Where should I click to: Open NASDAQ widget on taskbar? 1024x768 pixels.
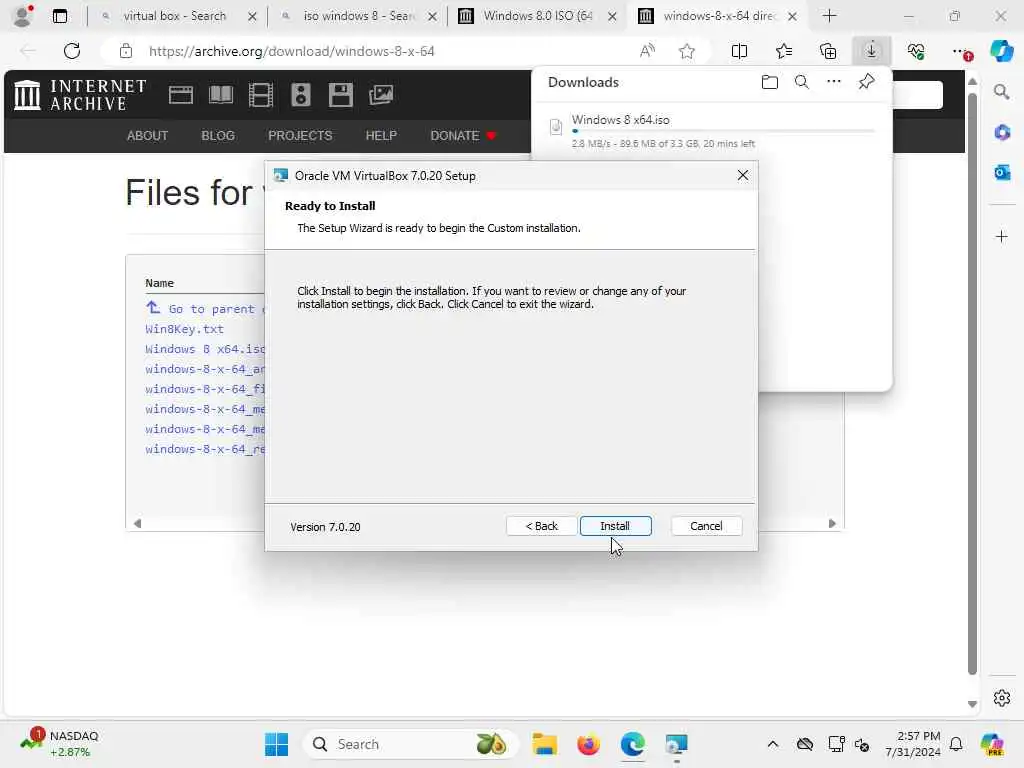click(x=60, y=744)
